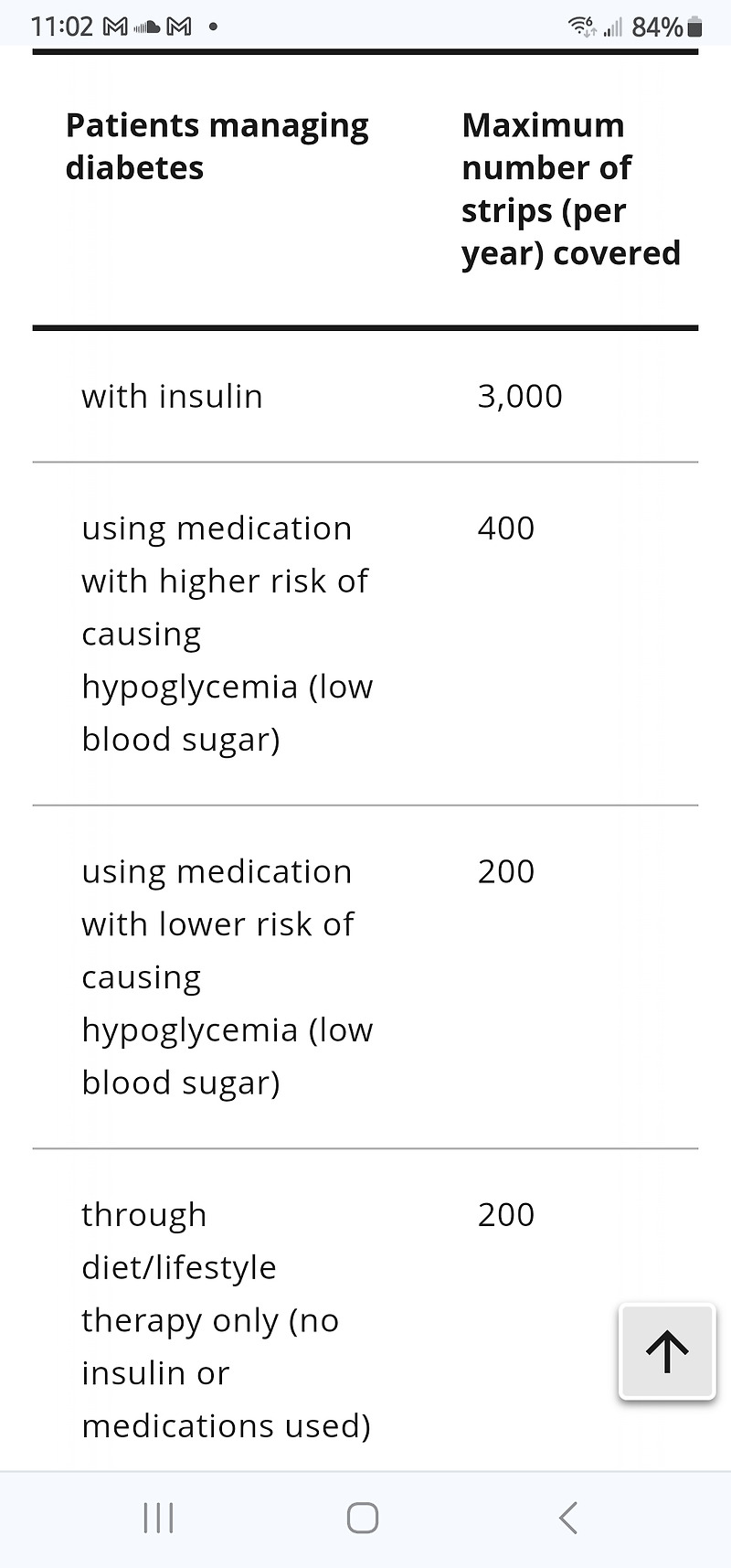Tap the notification overflow dot
Image resolution: width=731 pixels, height=1568 pixels.
(213, 27)
